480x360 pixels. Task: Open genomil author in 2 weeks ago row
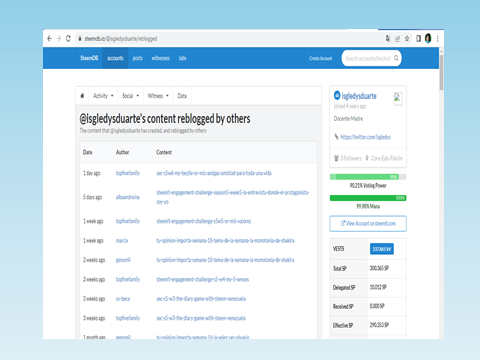coord(123,260)
